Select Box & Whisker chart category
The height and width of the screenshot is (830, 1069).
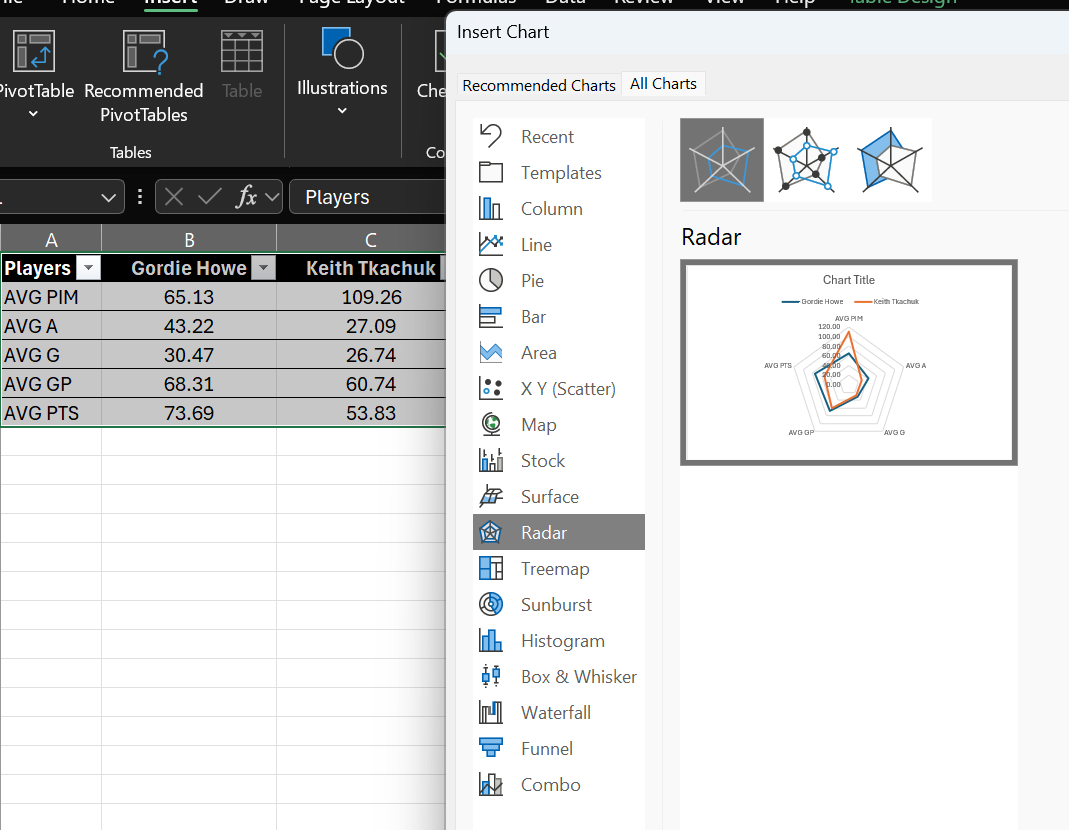(558, 677)
